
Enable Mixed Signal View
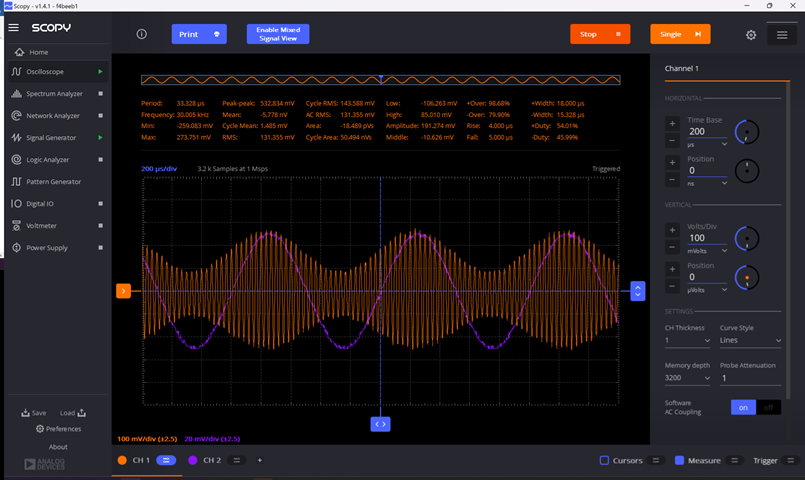[278, 34]
